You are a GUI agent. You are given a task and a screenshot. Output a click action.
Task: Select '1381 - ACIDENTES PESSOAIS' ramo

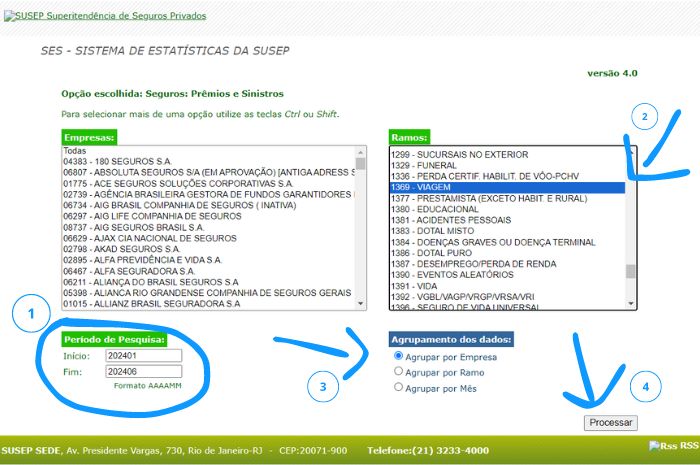(x=508, y=220)
